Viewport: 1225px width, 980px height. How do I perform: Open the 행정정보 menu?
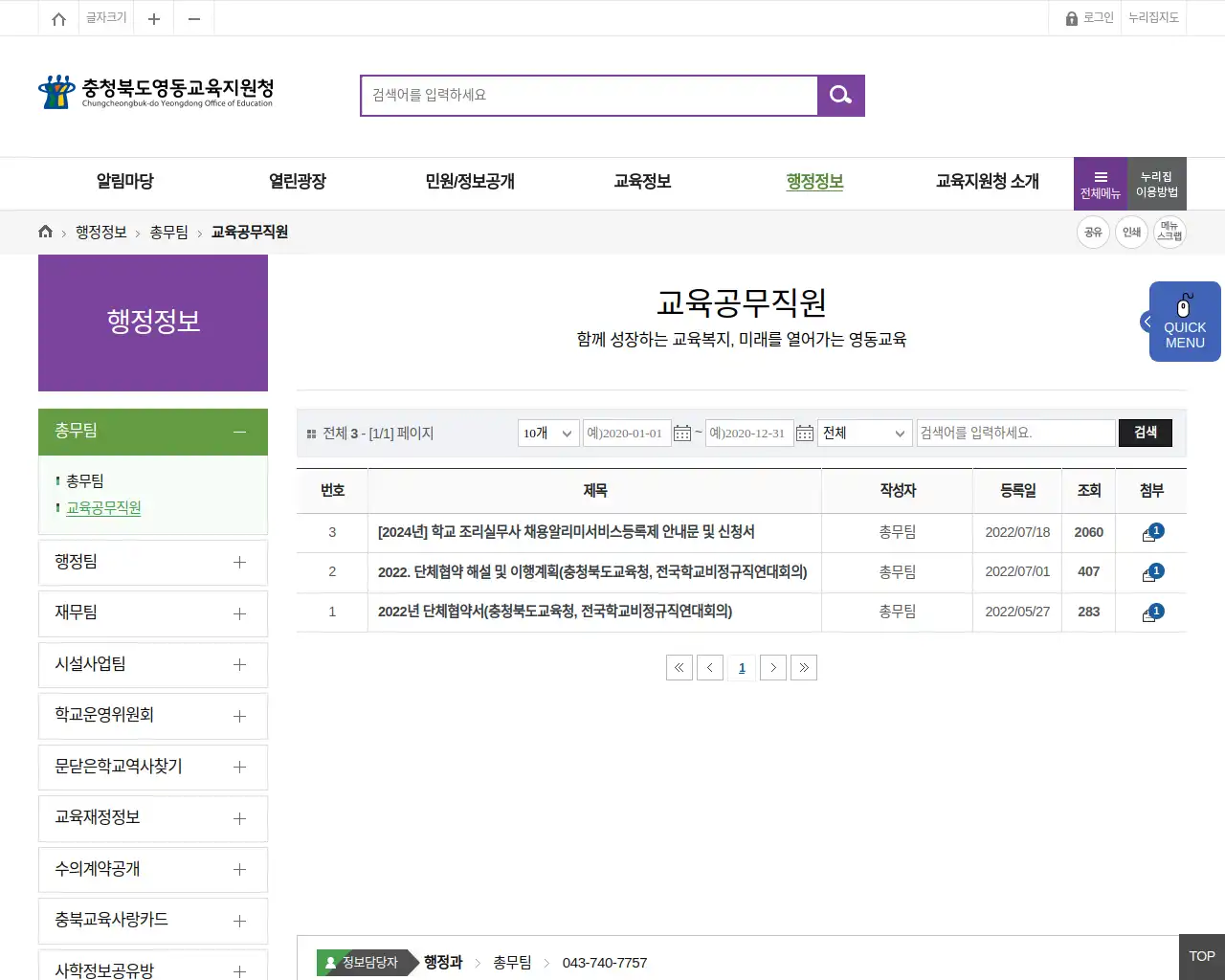814,182
